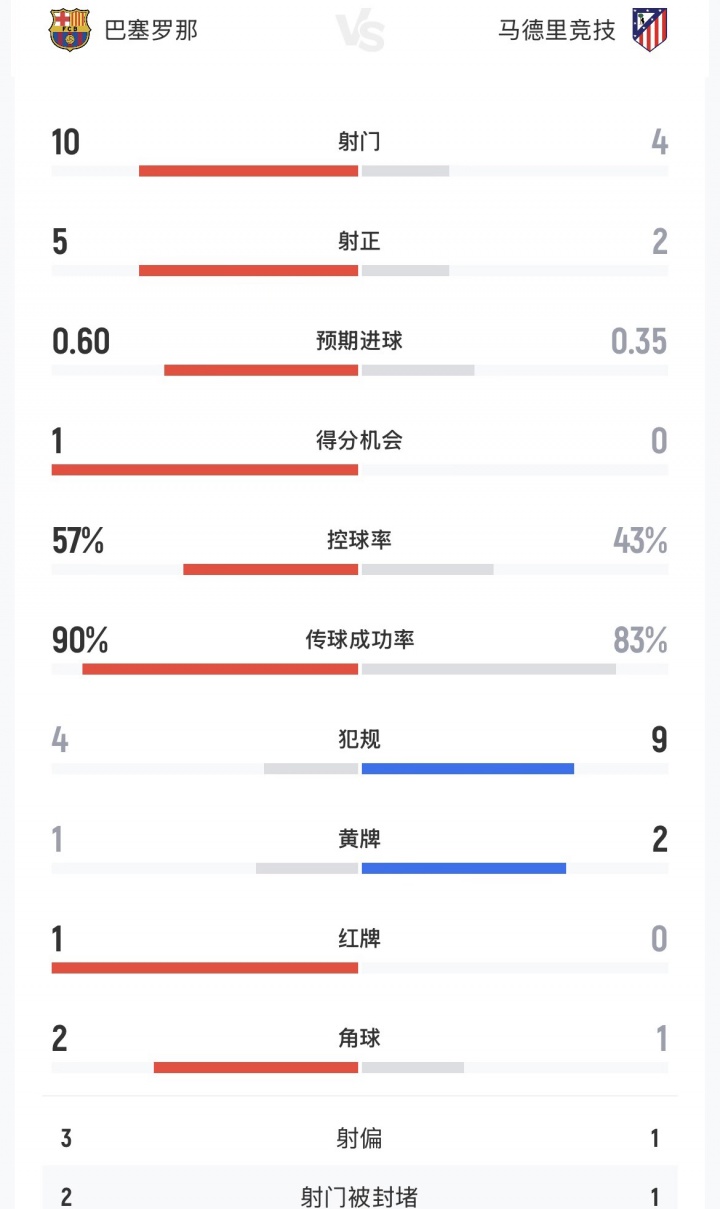Tap the 射门被封堵 row label

tap(359, 1197)
